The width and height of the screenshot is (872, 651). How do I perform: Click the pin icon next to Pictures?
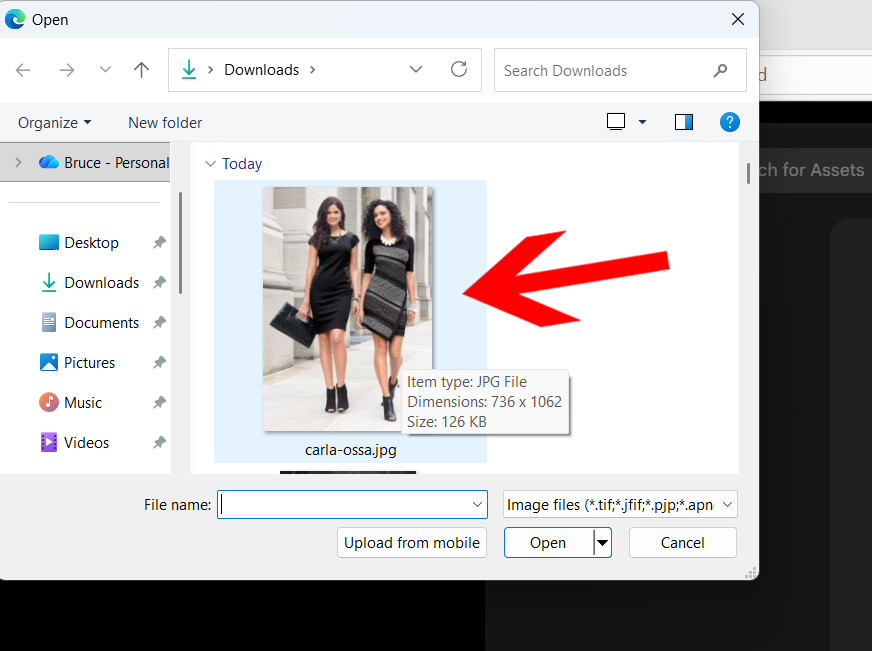click(160, 362)
